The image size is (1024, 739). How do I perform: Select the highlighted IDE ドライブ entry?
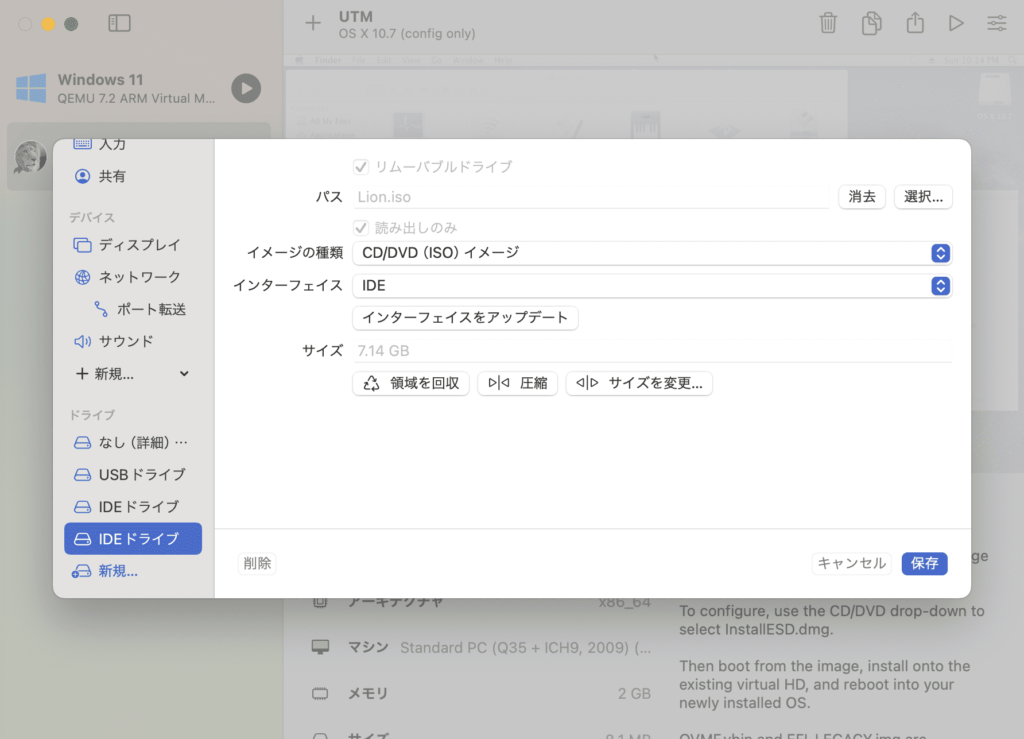tap(133, 539)
